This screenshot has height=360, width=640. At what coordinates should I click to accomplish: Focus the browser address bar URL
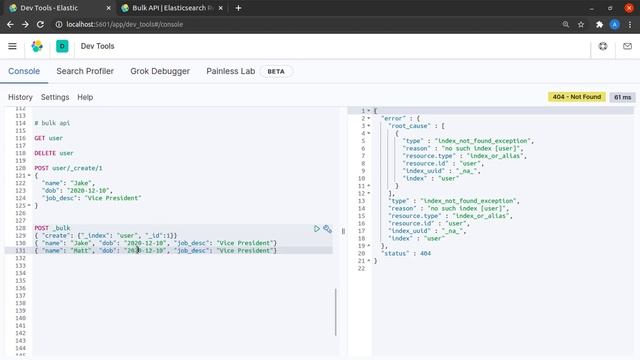pyautogui.click(x=124, y=24)
